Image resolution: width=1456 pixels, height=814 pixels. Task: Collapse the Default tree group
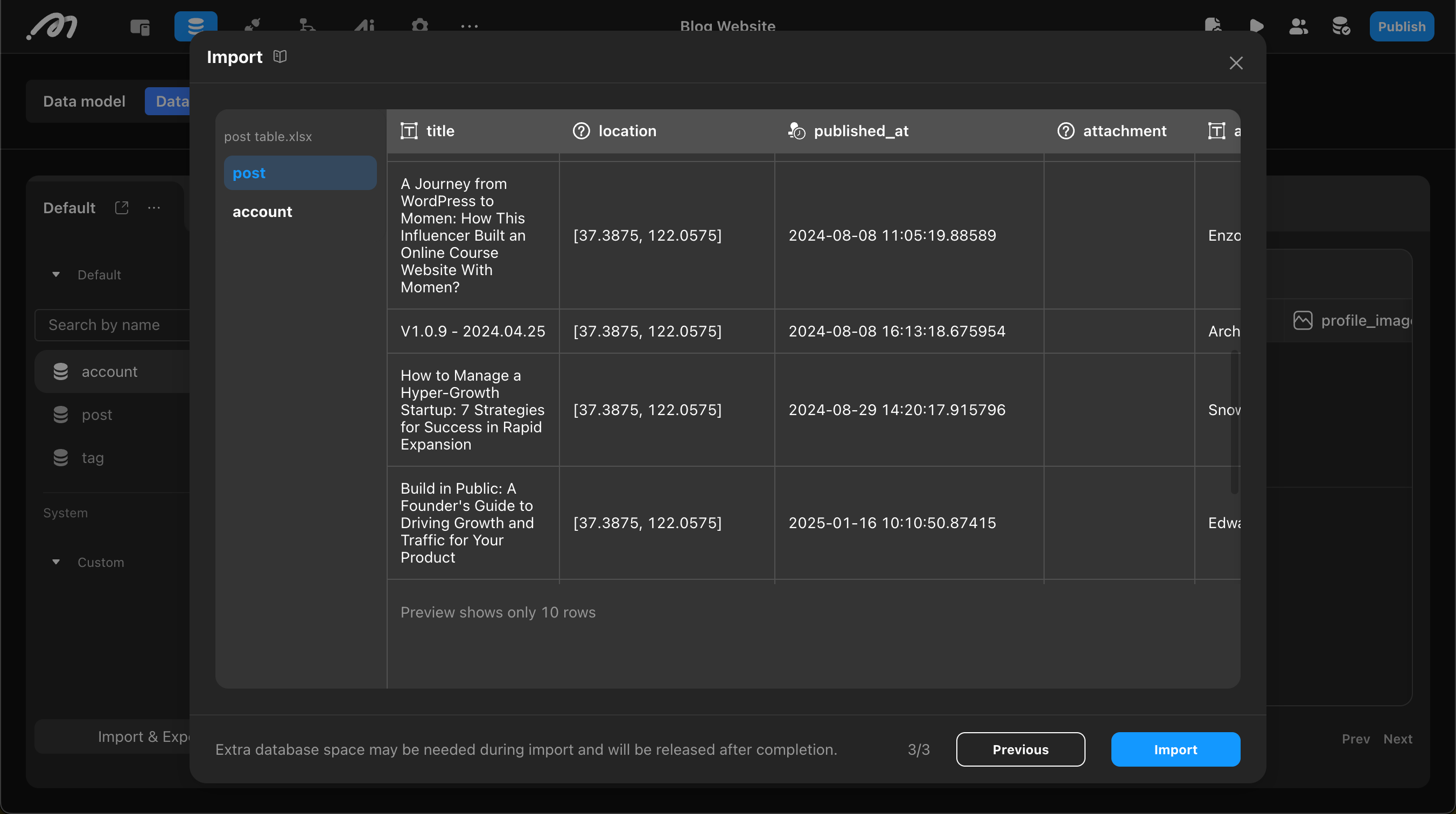tap(56, 274)
